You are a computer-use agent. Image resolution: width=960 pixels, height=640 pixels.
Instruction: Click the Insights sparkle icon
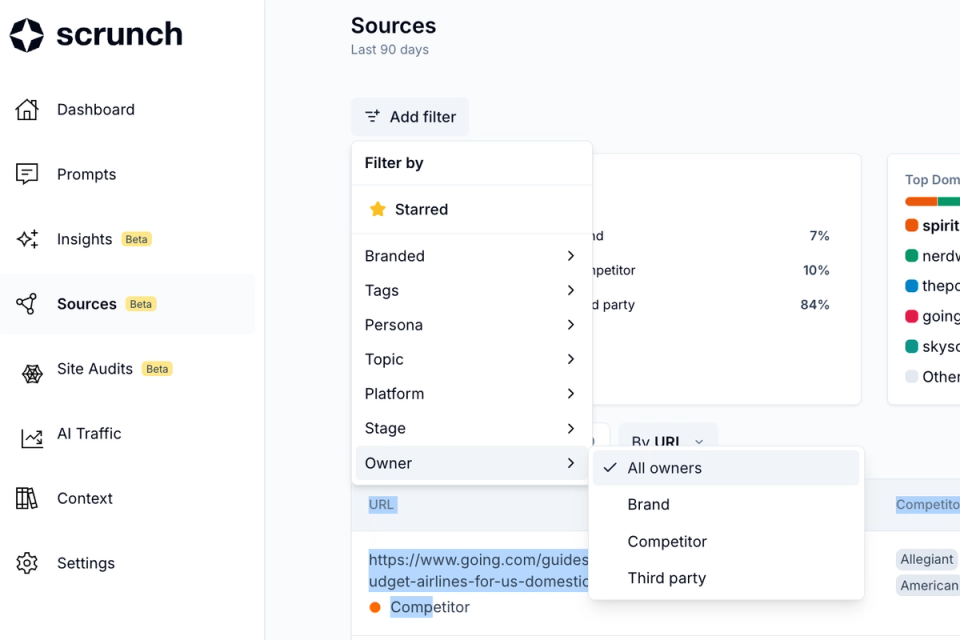pyautogui.click(x=27, y=239)
